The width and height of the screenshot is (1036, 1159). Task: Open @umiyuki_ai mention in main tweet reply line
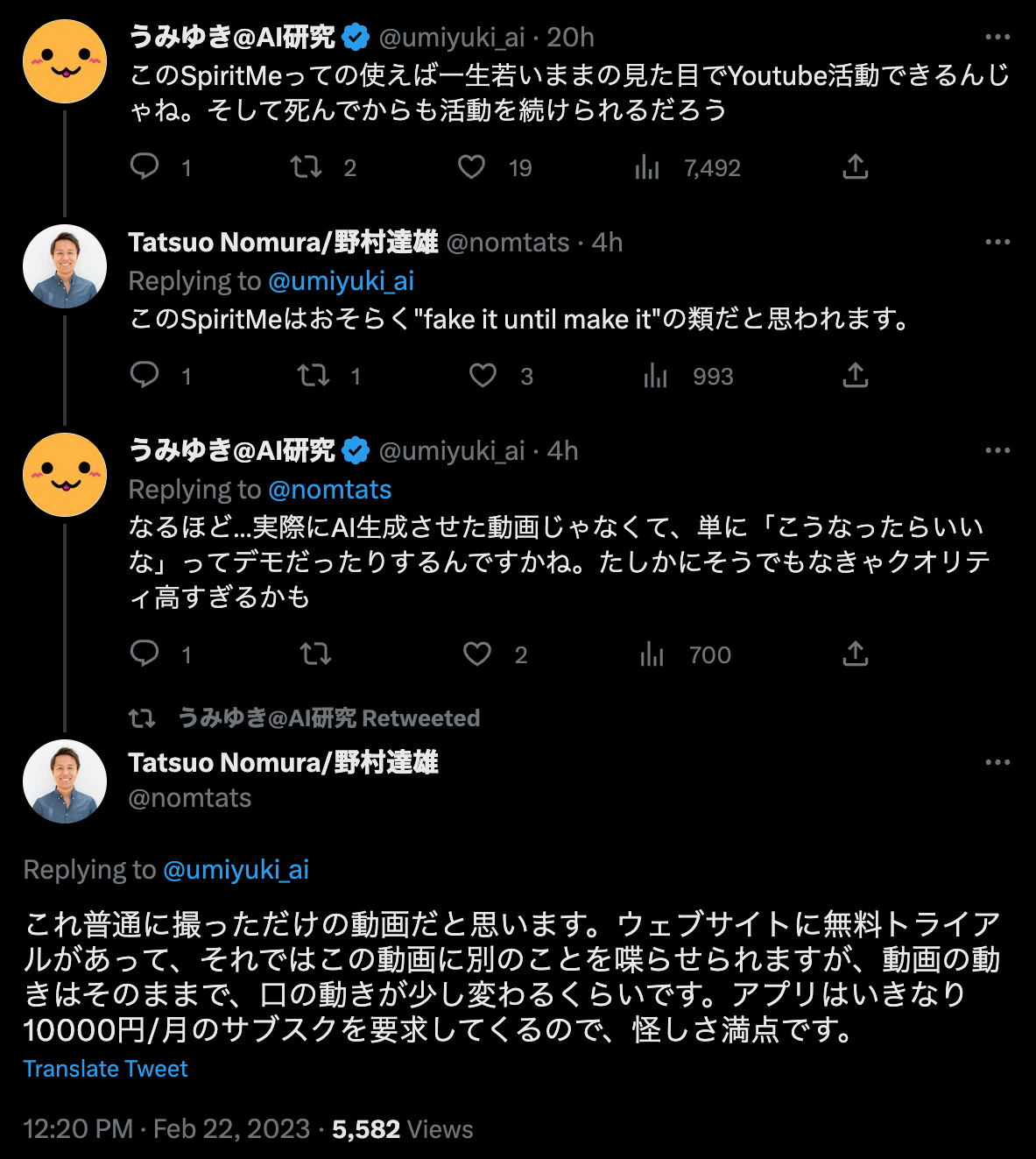[x=236, y=869]
